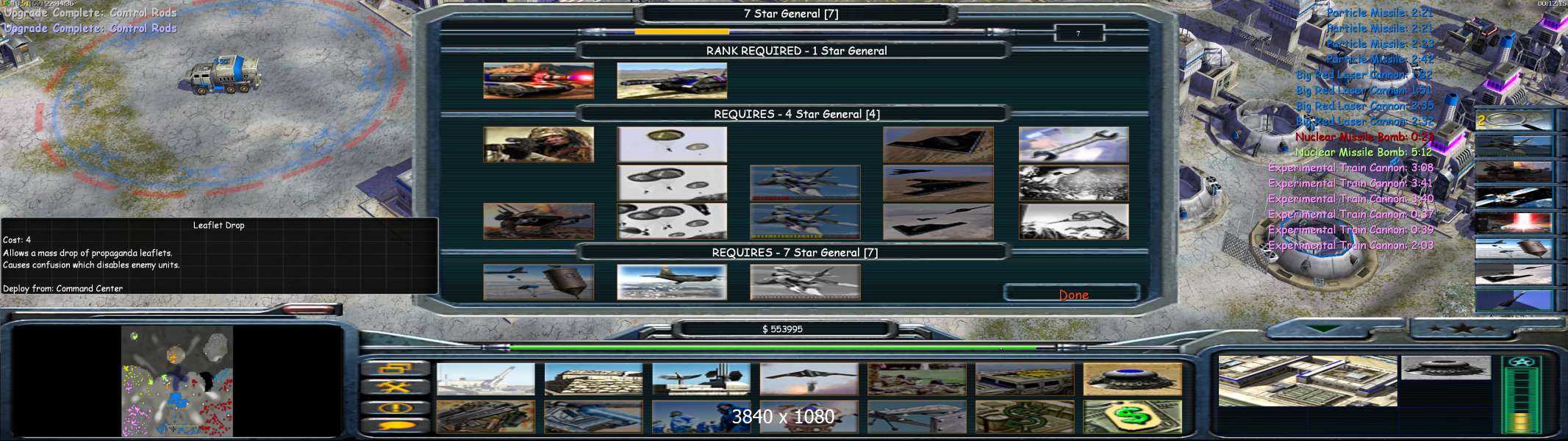Viewport: 1568px width, 441px height.
Task: Click the beacon alert exclamation button
Action: [x=394, y=407]
